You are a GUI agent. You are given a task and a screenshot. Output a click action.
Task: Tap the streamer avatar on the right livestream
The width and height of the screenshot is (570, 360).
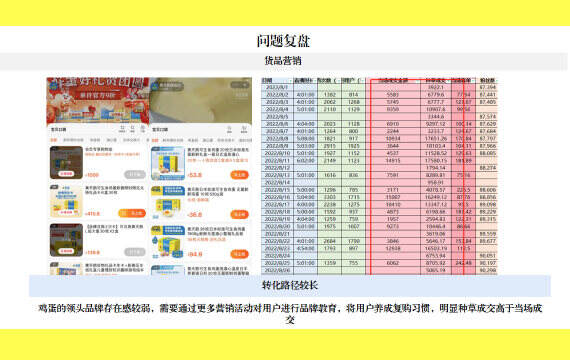coord(155,86)
